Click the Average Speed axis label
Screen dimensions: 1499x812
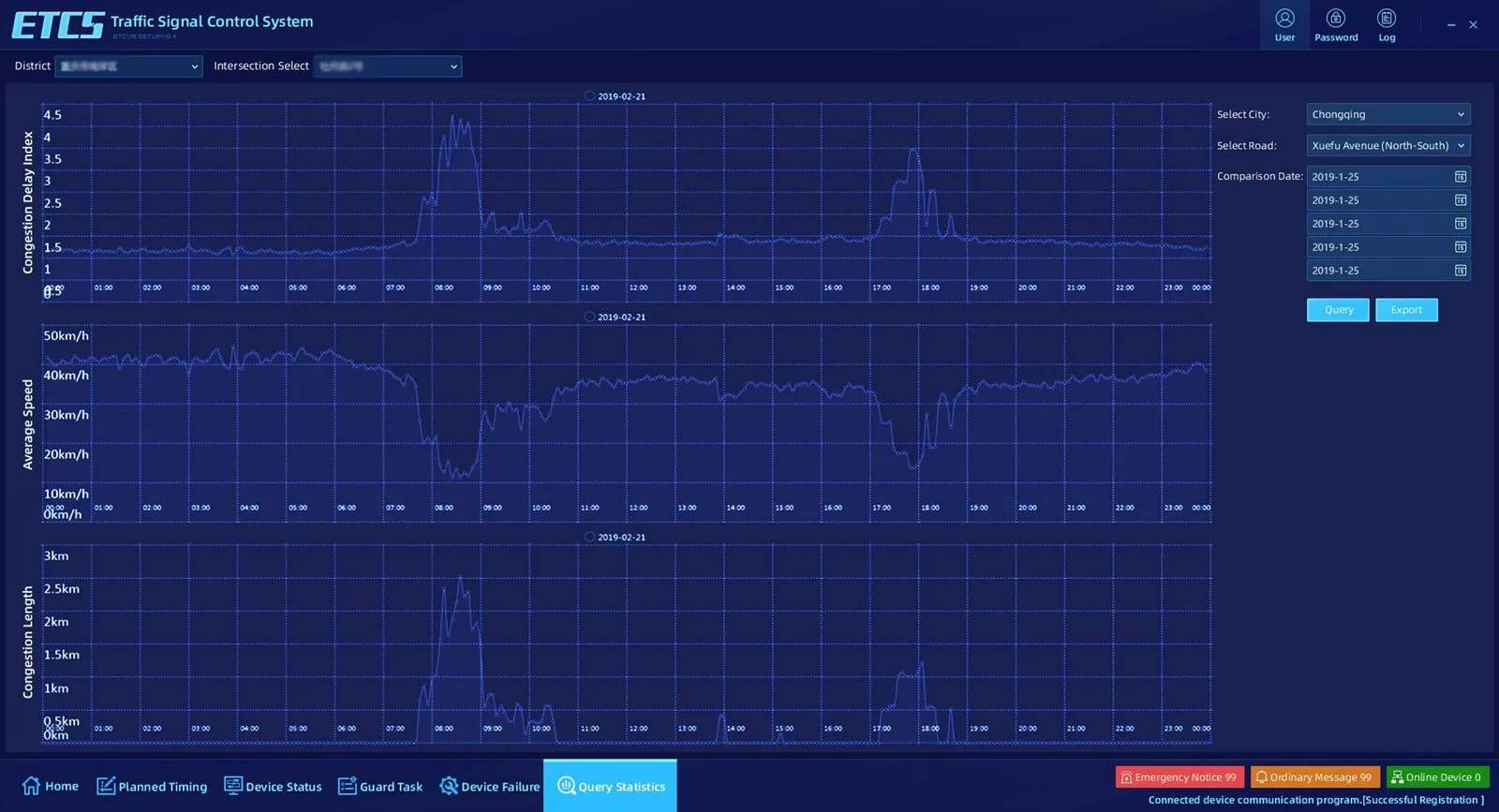28,424
